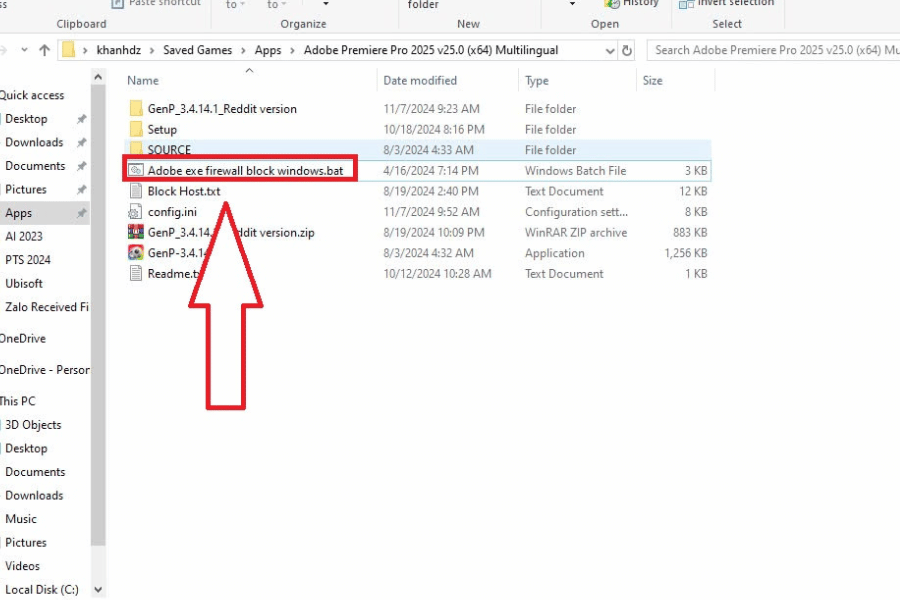Select the GenP_3.4.14.1_Reddit version folder icon
Screen dimensions: 900x600
click(136, 109)
